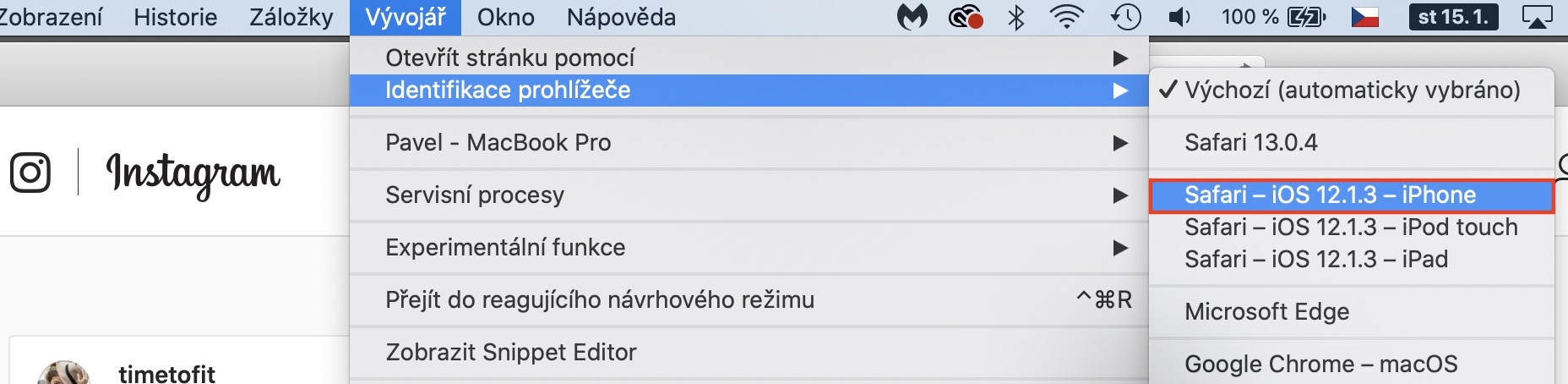Open the AirPlay display icon

(x=1537, y=17)
